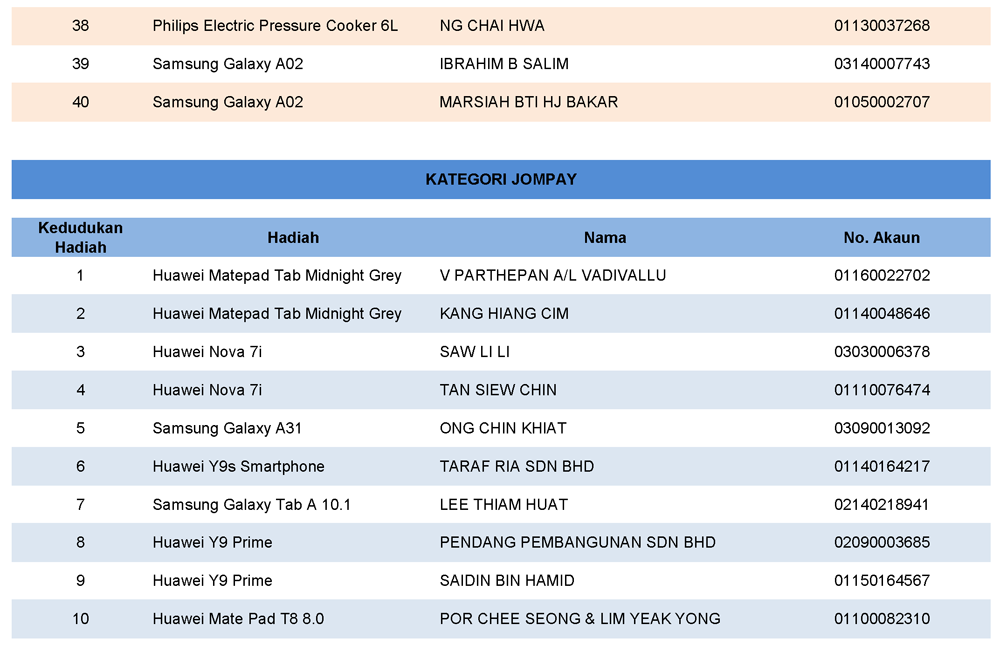
Task: Select the No. Akaun column header
Action: (881, 237)
